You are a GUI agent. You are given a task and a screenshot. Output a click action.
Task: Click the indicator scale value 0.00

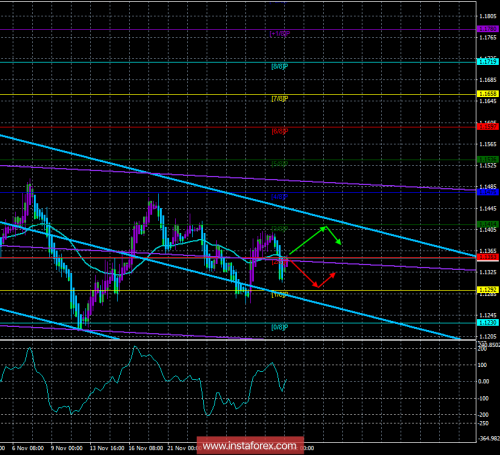coord(484,381)
